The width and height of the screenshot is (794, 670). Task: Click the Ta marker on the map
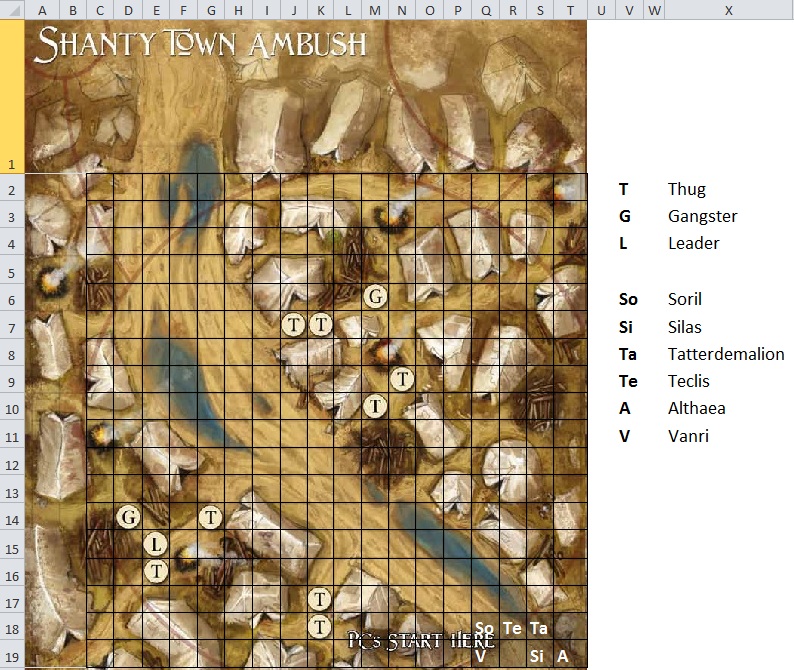pos(539,628)
